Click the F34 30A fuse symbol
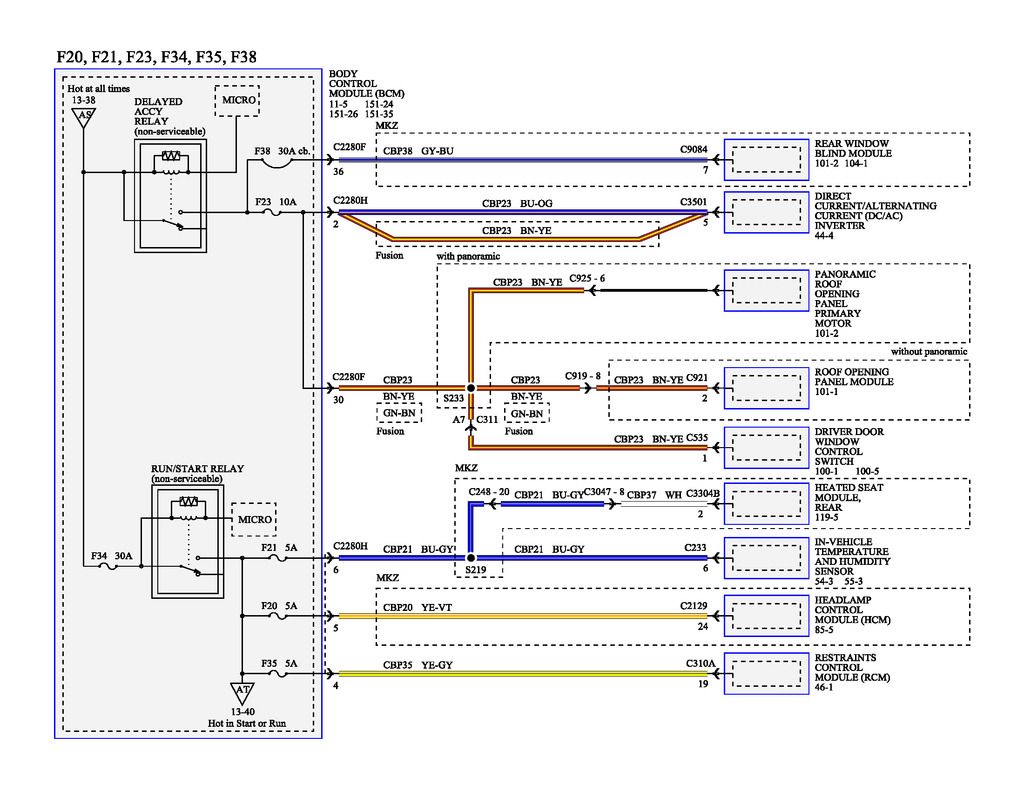This screenshot has height=791, width=1024. click(109, 567)
